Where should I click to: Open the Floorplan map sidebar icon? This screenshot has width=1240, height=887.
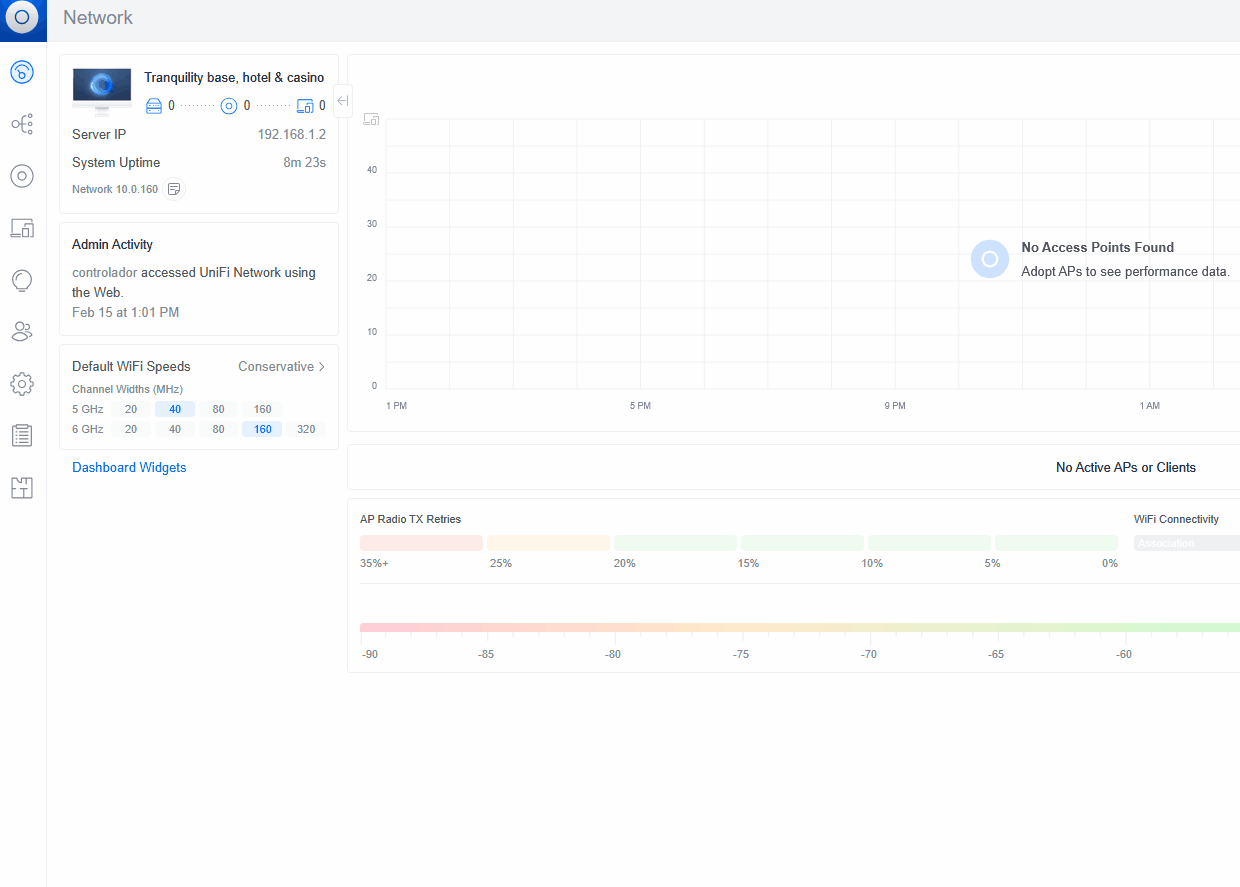(x=22, y=488)
